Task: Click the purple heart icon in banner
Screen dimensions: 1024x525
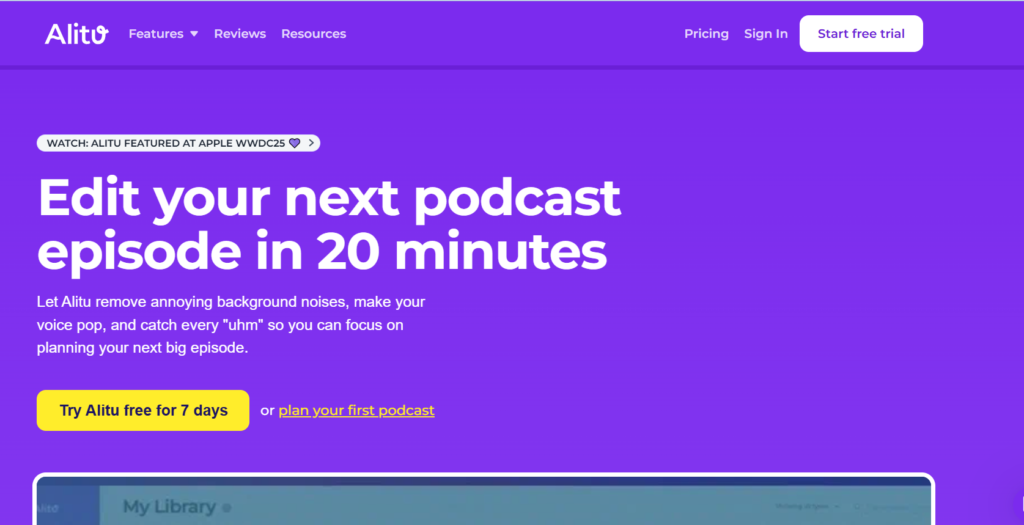Action: [x=295, y=143]
